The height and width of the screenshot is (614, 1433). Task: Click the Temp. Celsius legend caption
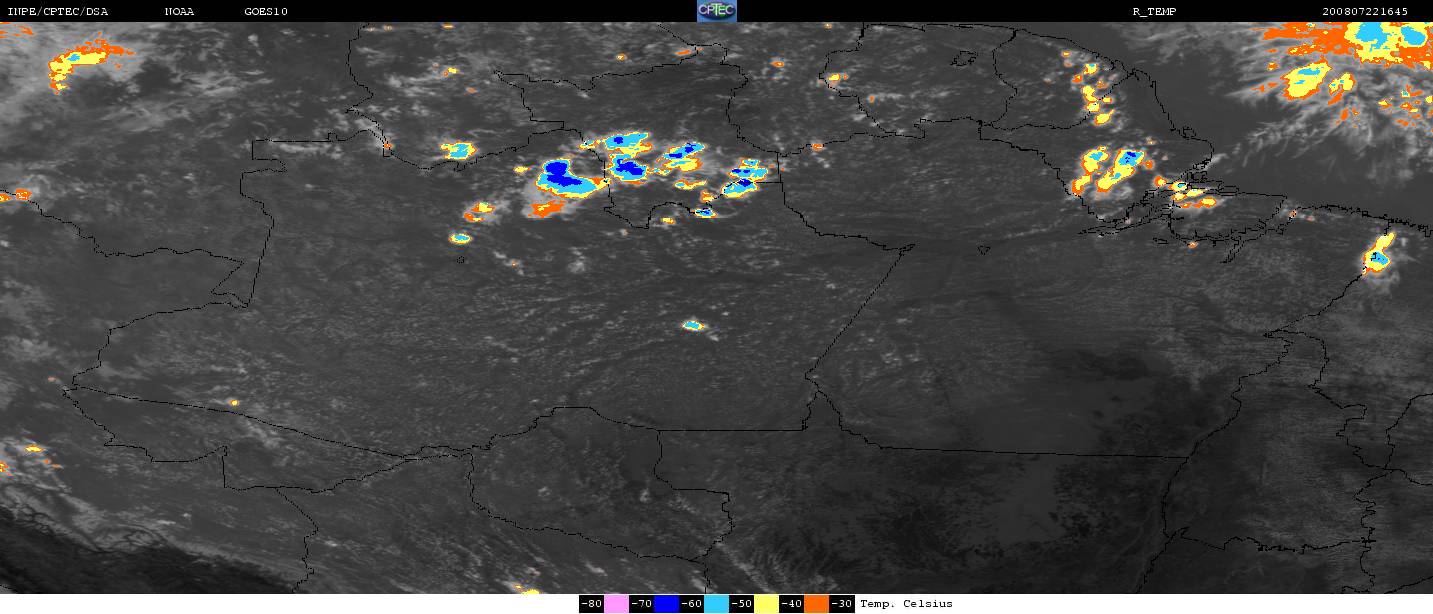coord(907,604)
